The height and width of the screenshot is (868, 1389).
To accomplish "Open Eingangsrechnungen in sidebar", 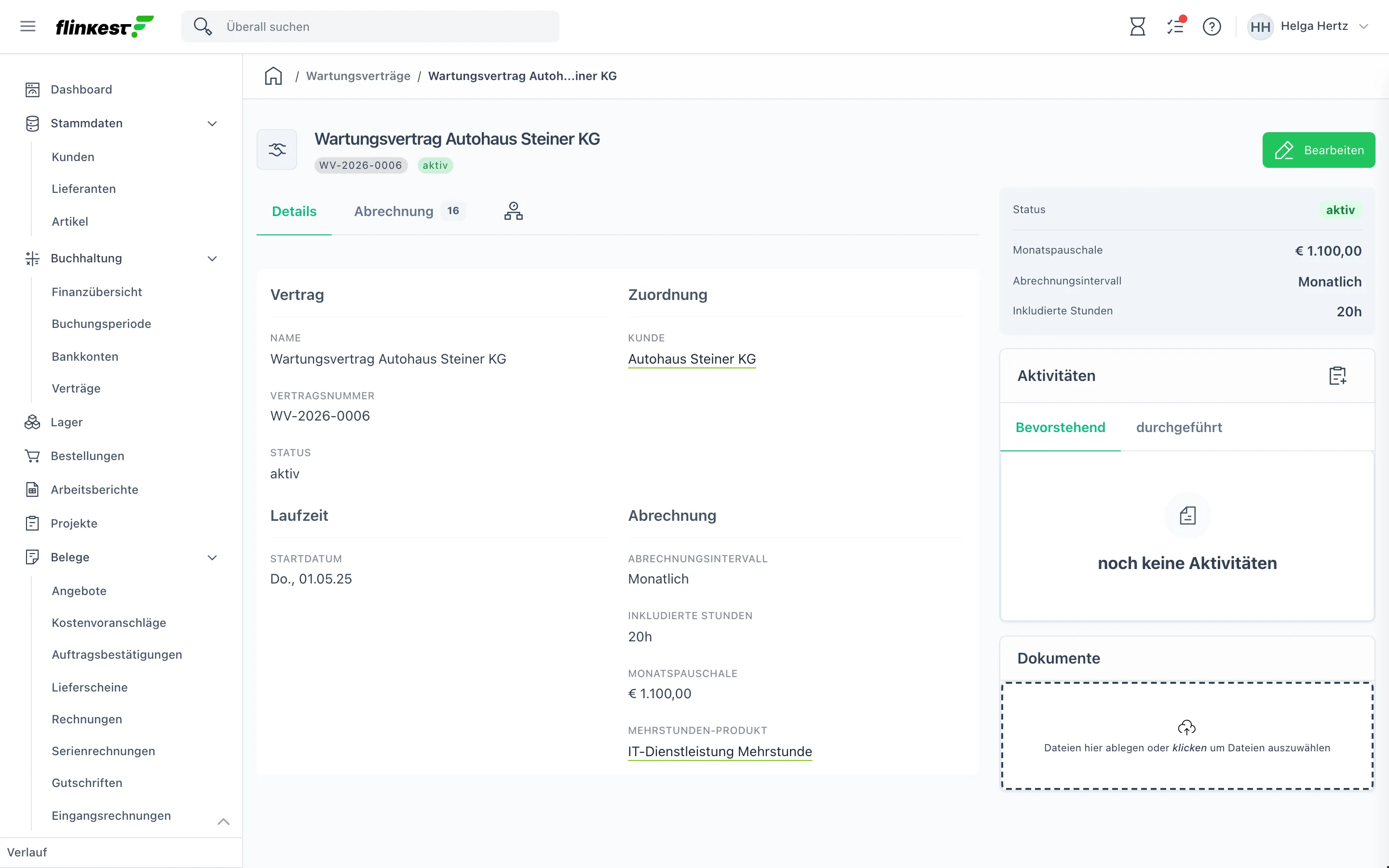I will (111, 816).
